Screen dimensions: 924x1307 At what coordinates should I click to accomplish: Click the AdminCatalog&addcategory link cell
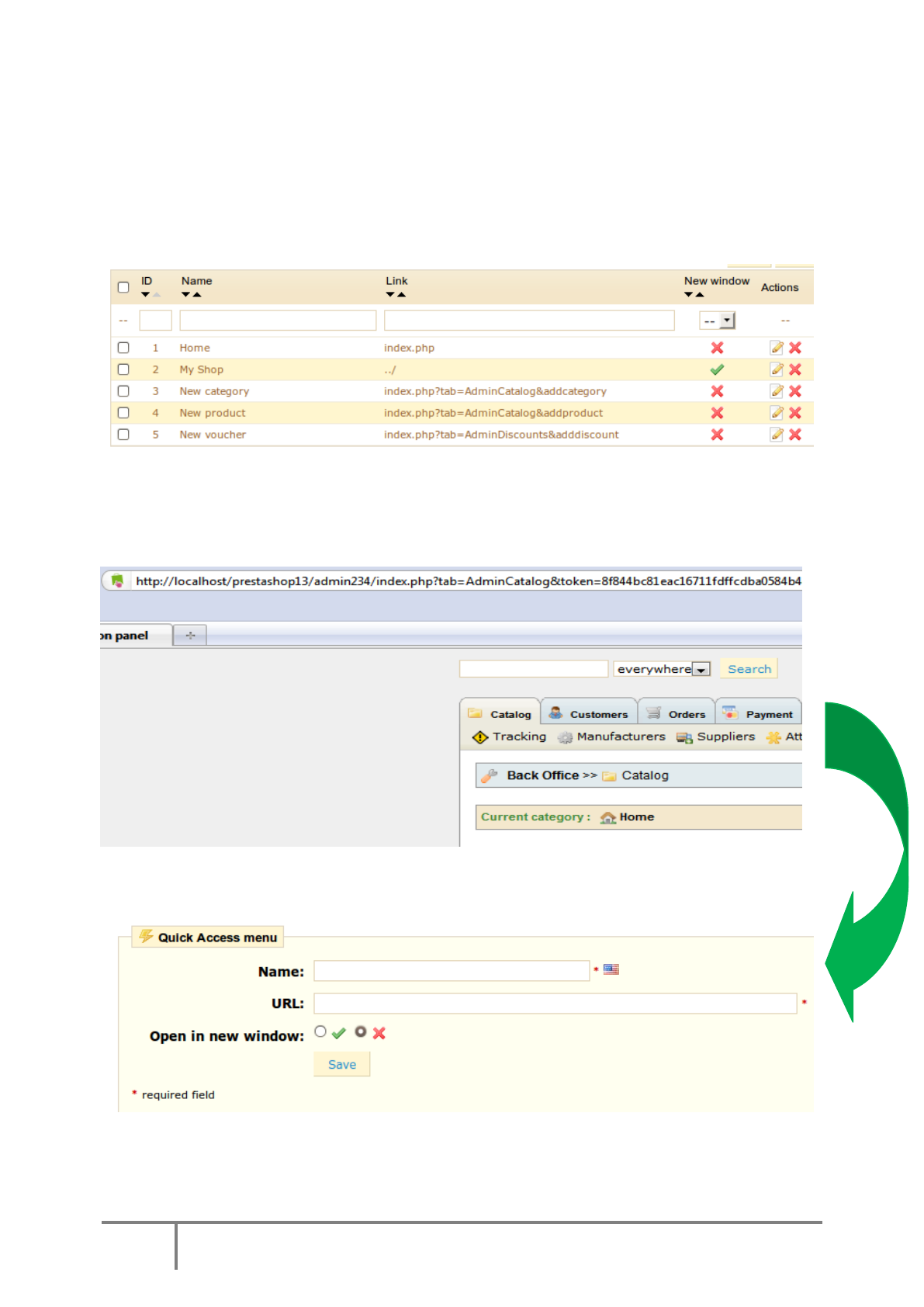point(495,391)
